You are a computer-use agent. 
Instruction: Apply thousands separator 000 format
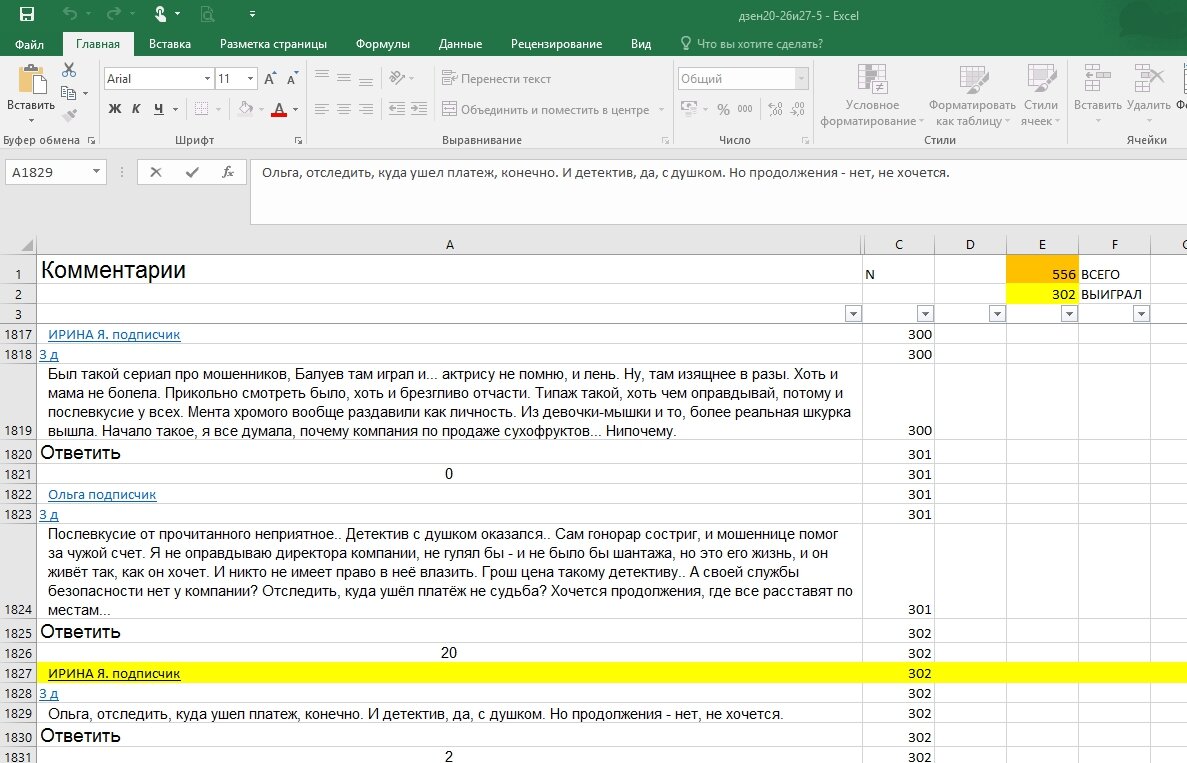tap(745, 109)
